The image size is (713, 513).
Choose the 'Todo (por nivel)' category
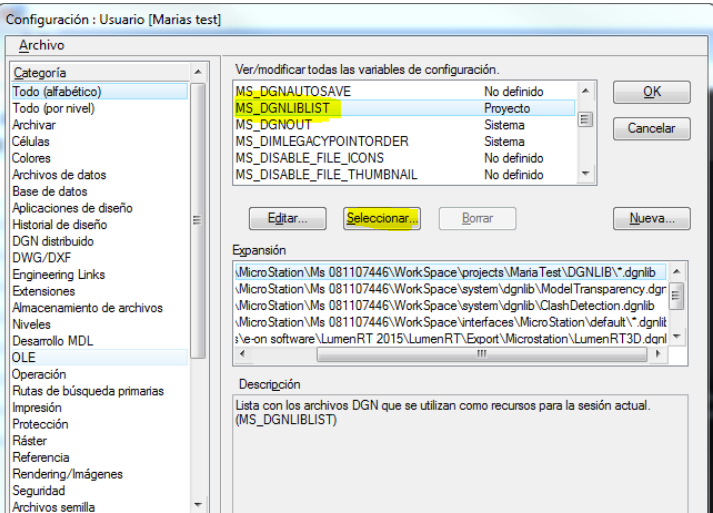pyautogui.click(x=57, y=109)
